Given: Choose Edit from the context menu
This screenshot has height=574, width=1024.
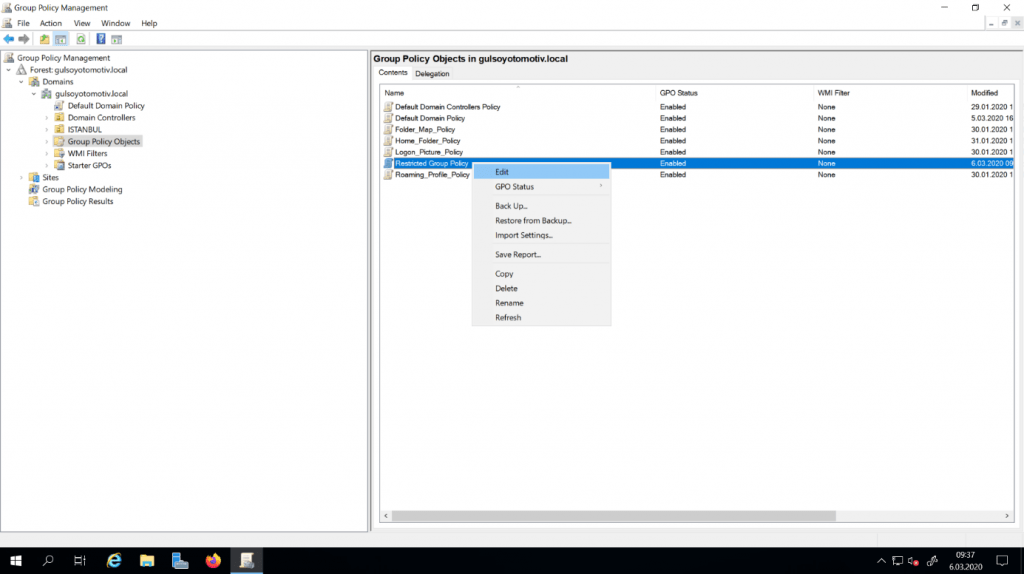Looking at the screenshot, I should [x=502, y=172].
